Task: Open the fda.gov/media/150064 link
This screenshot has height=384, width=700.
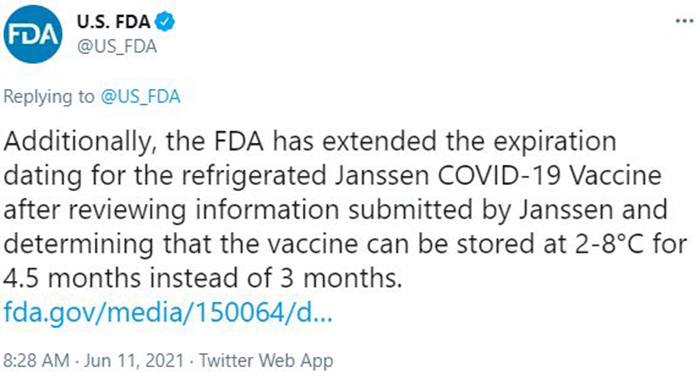Action: pyautogui.click(x=168, y=313)
